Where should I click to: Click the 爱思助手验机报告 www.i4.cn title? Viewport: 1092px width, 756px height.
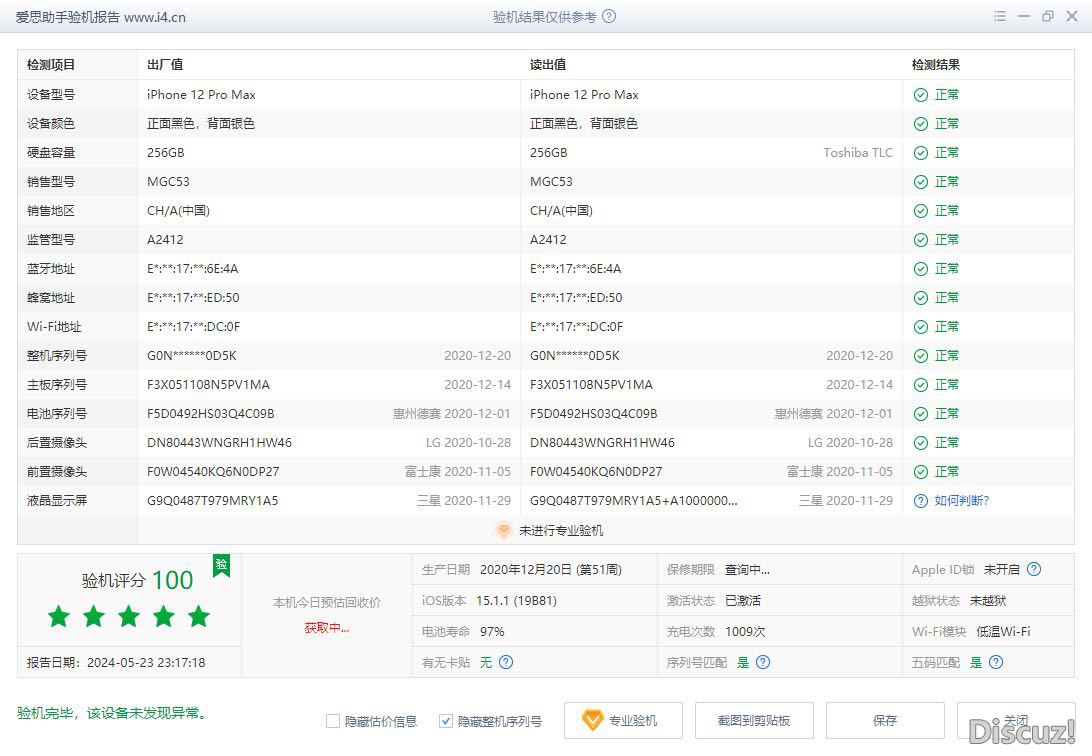point(101,17)
